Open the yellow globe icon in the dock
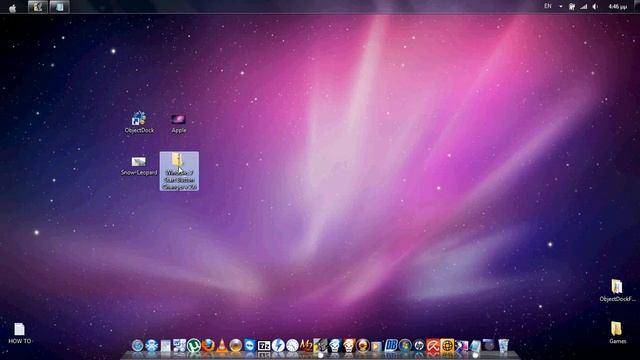The height and width of the screenshot is (360, 640). (447, 345)
